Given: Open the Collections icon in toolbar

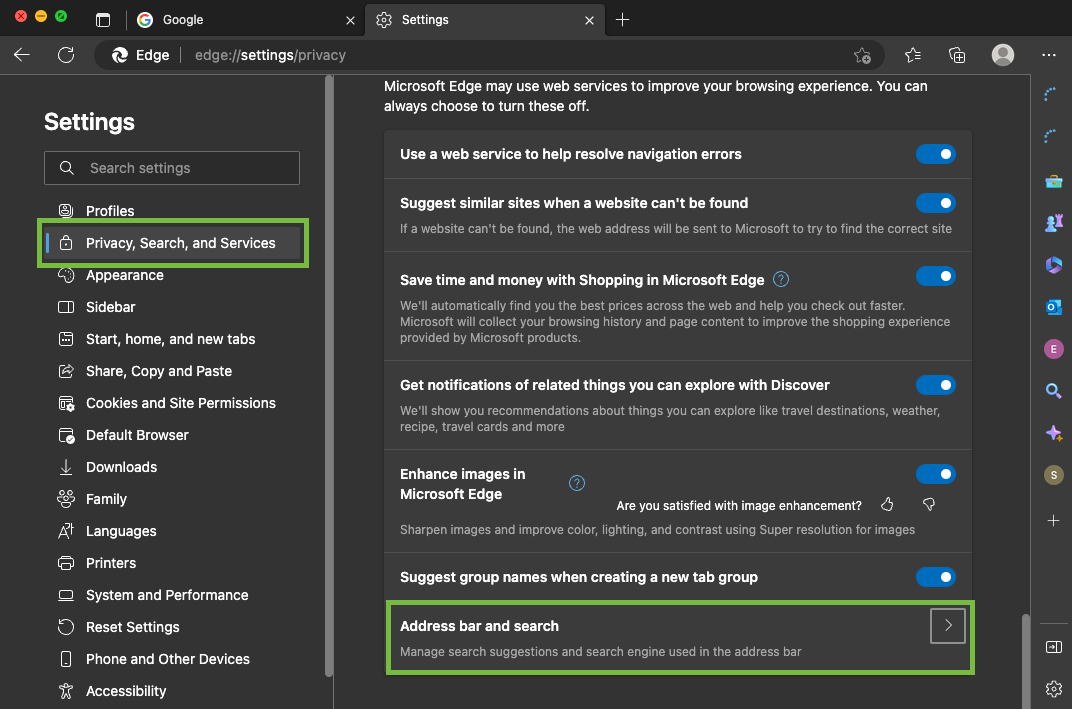Looking at the screenshot, I should click(957, 55).
